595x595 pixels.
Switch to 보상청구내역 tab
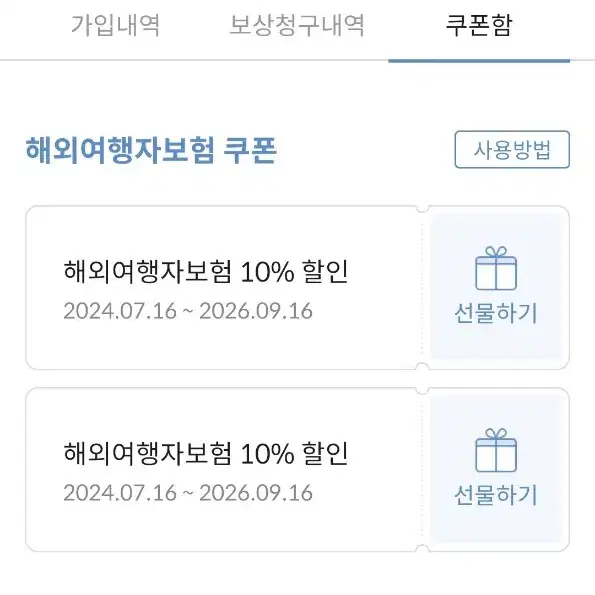tap(297, 25)
